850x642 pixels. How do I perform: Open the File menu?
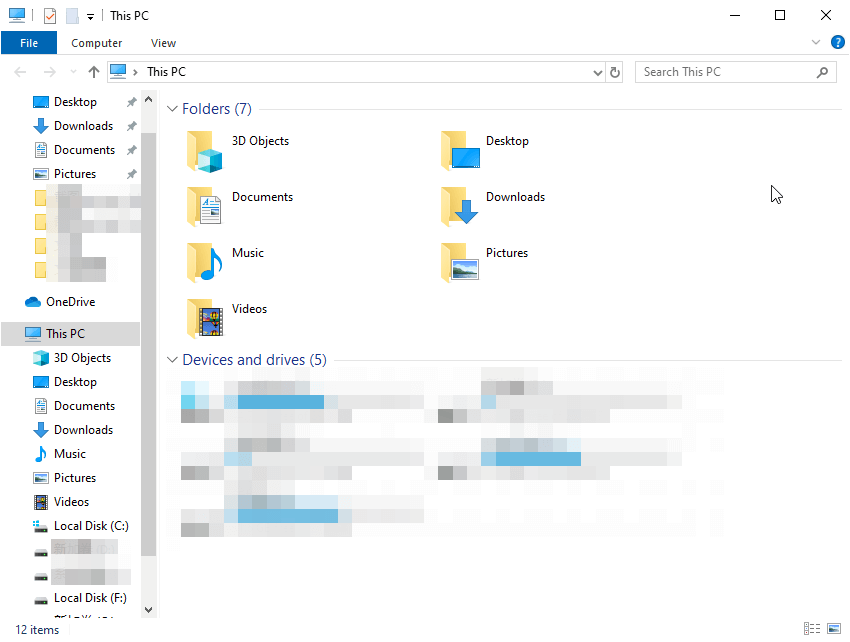(x=29, y=42)
